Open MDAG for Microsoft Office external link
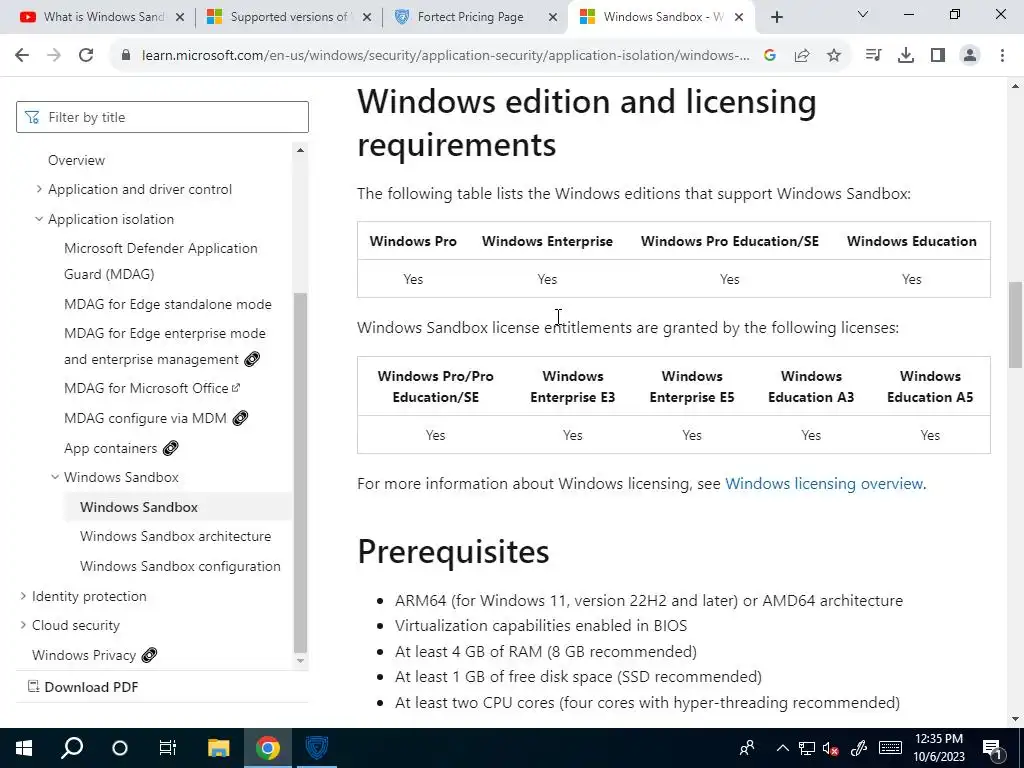The width and height of the screenshot is (1024, 768). click(152, 388)
